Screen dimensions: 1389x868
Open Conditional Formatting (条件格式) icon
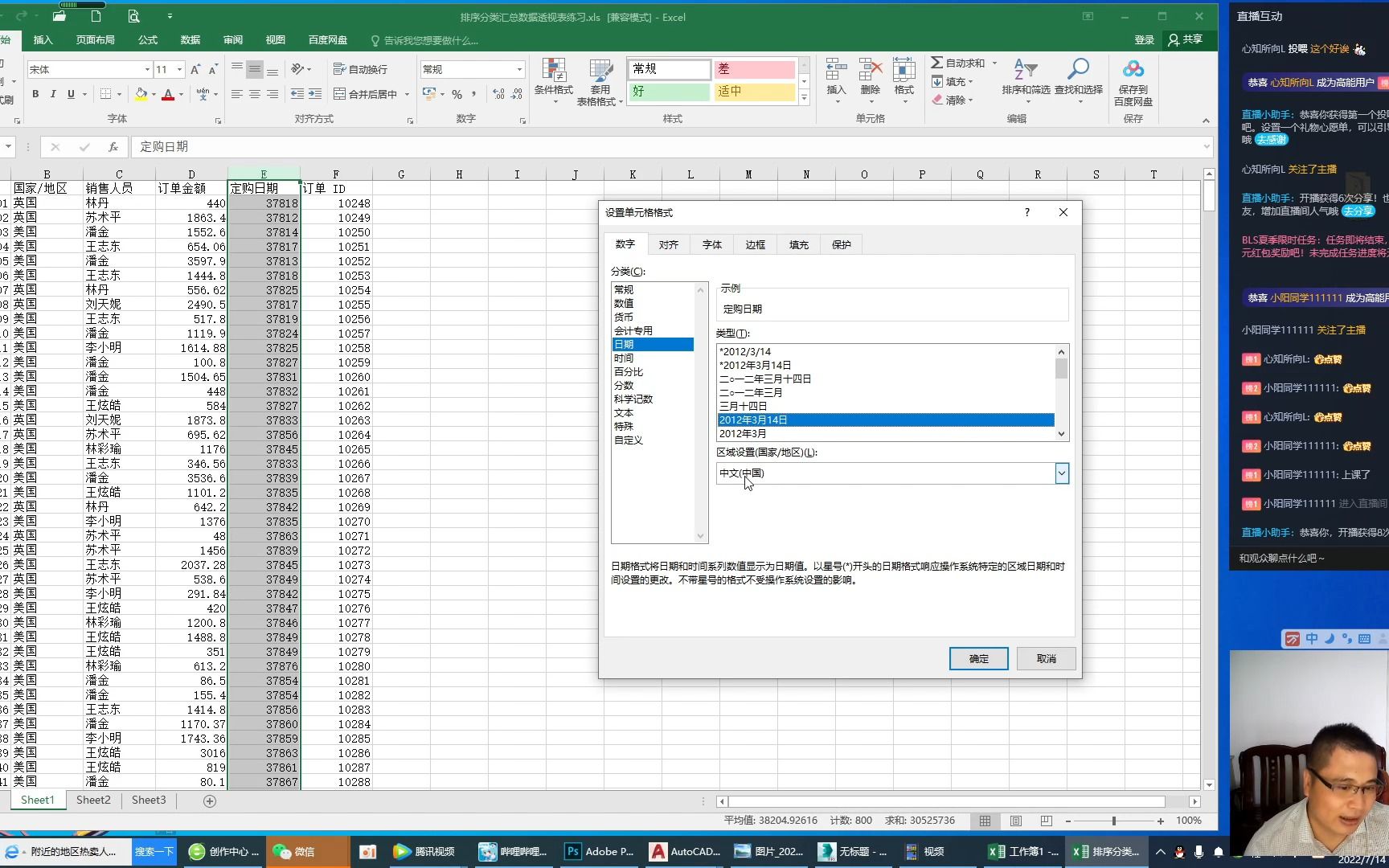(553, 80)
